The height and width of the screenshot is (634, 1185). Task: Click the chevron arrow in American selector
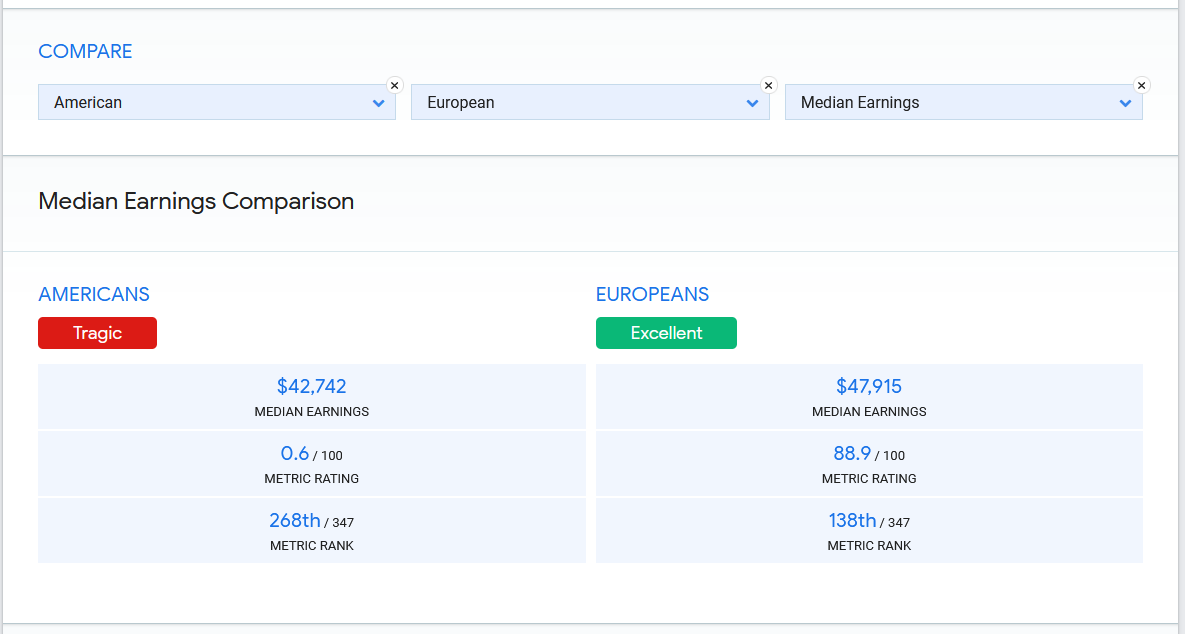tap(379, 103)
